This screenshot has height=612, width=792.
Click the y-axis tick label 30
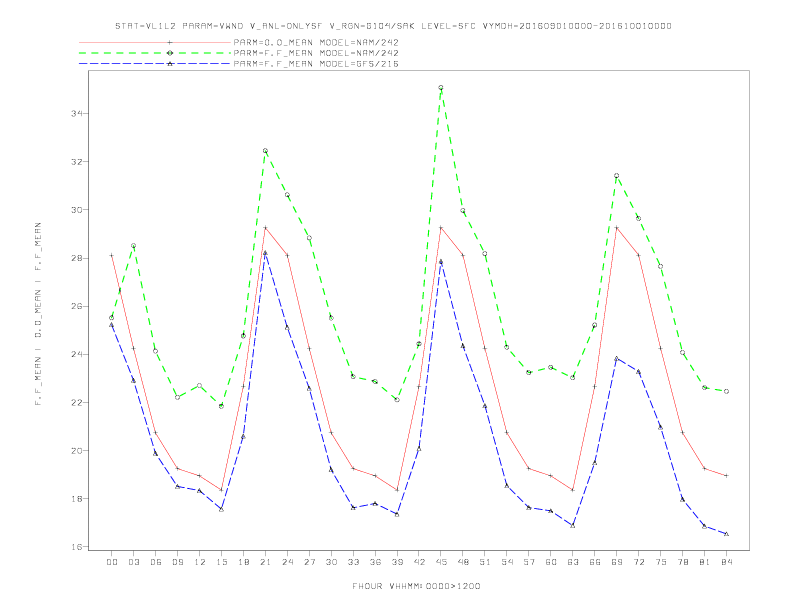click(77, 210)
